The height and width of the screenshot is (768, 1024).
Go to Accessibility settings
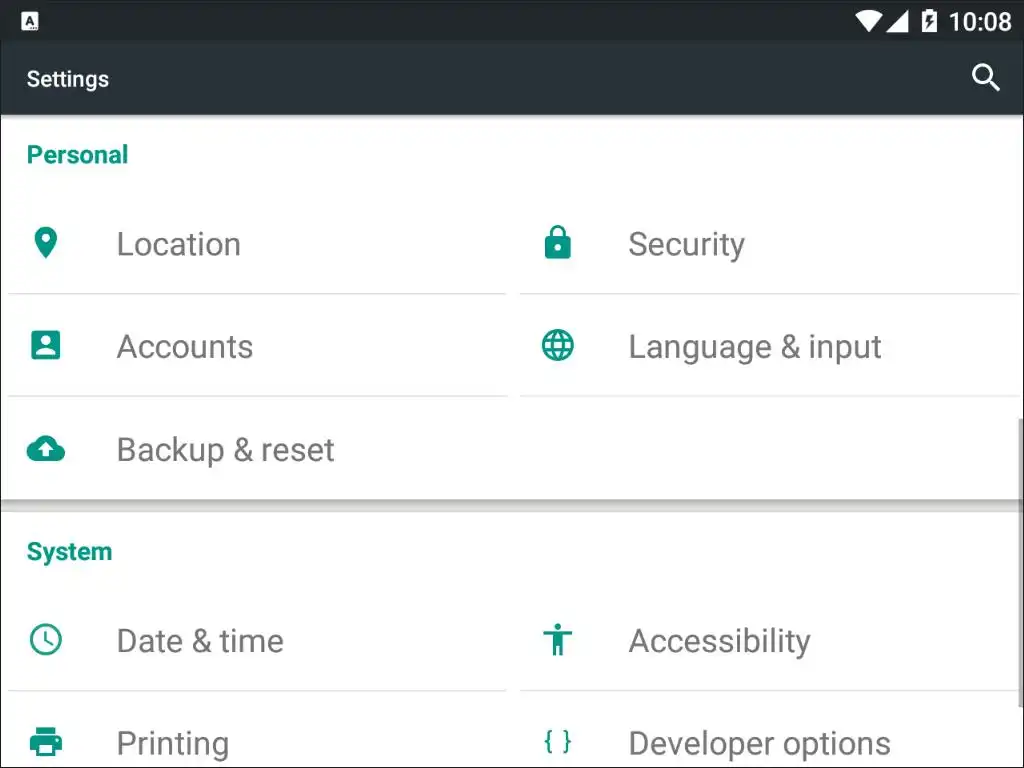719,641
